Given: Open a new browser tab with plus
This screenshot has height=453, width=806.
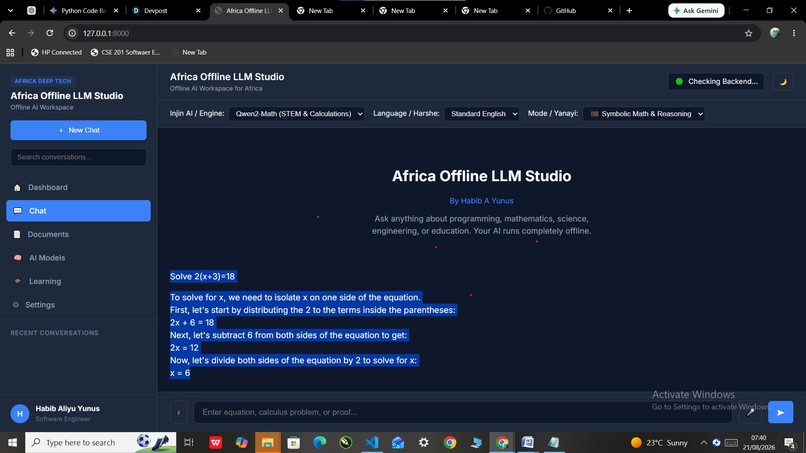Looking at the screenshot, I should tap(629, 10).
